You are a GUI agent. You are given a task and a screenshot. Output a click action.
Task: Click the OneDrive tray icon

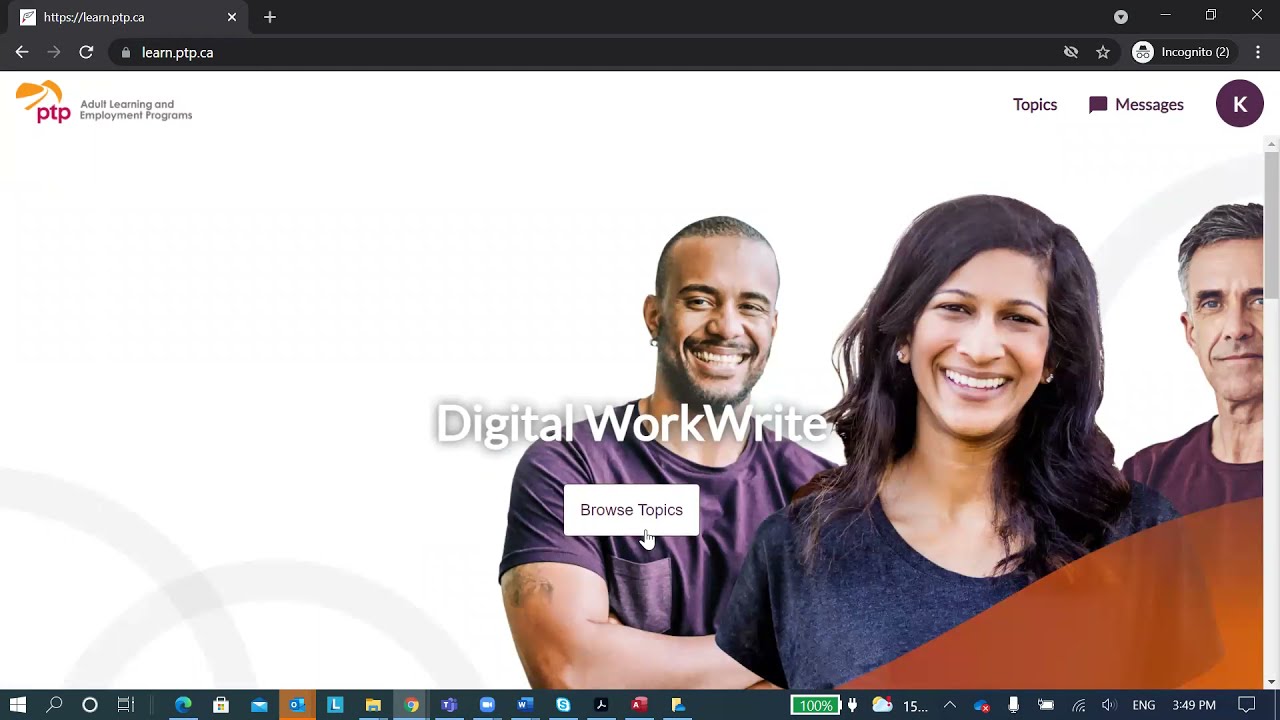(981, 705)
